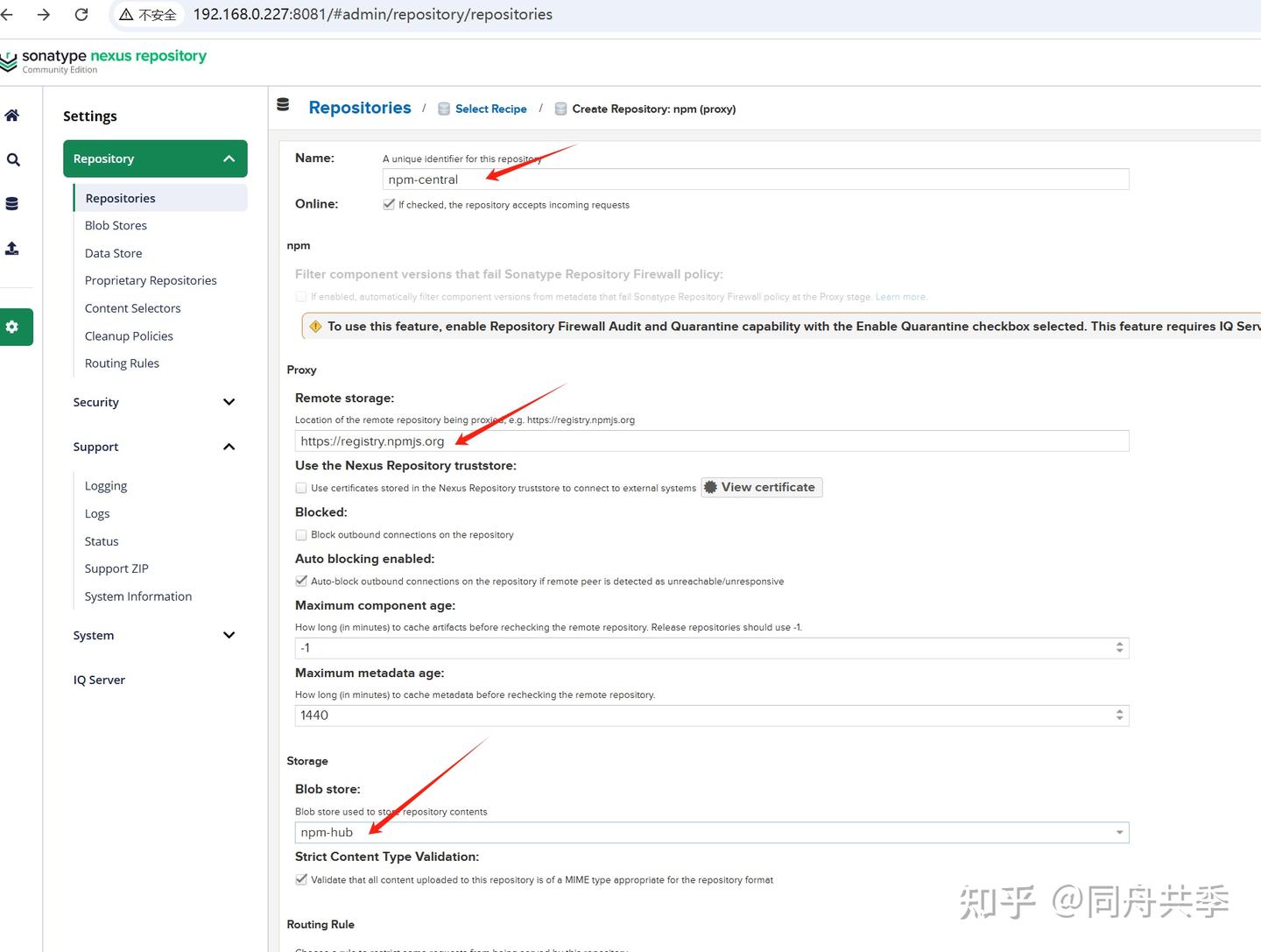
Task: Open the Cleanup Policies settings page
Action: (x=129, y=335)
